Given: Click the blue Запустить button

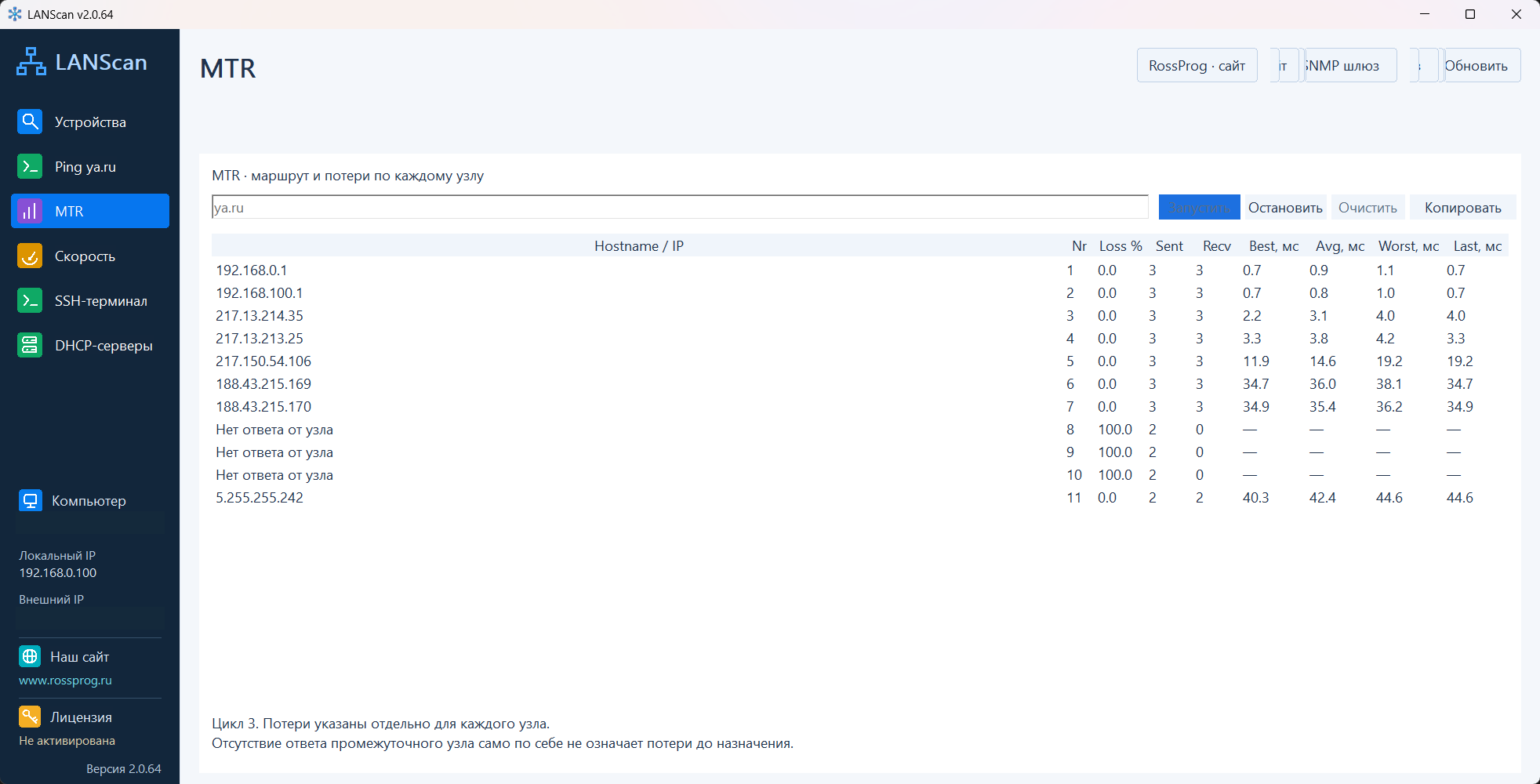Looking at the screenshot, I should (1199, 207).
